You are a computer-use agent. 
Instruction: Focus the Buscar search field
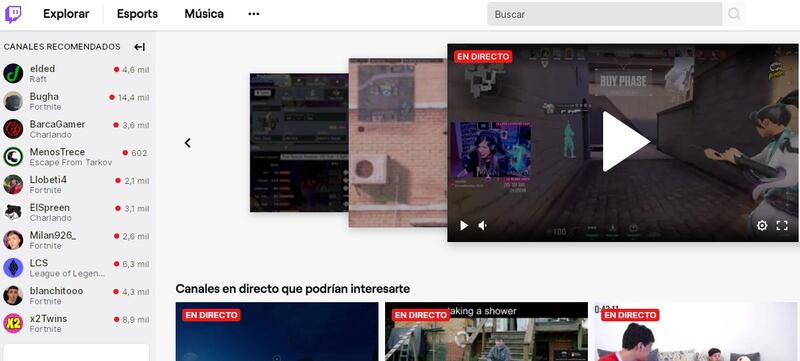click(x=605, y=14)
